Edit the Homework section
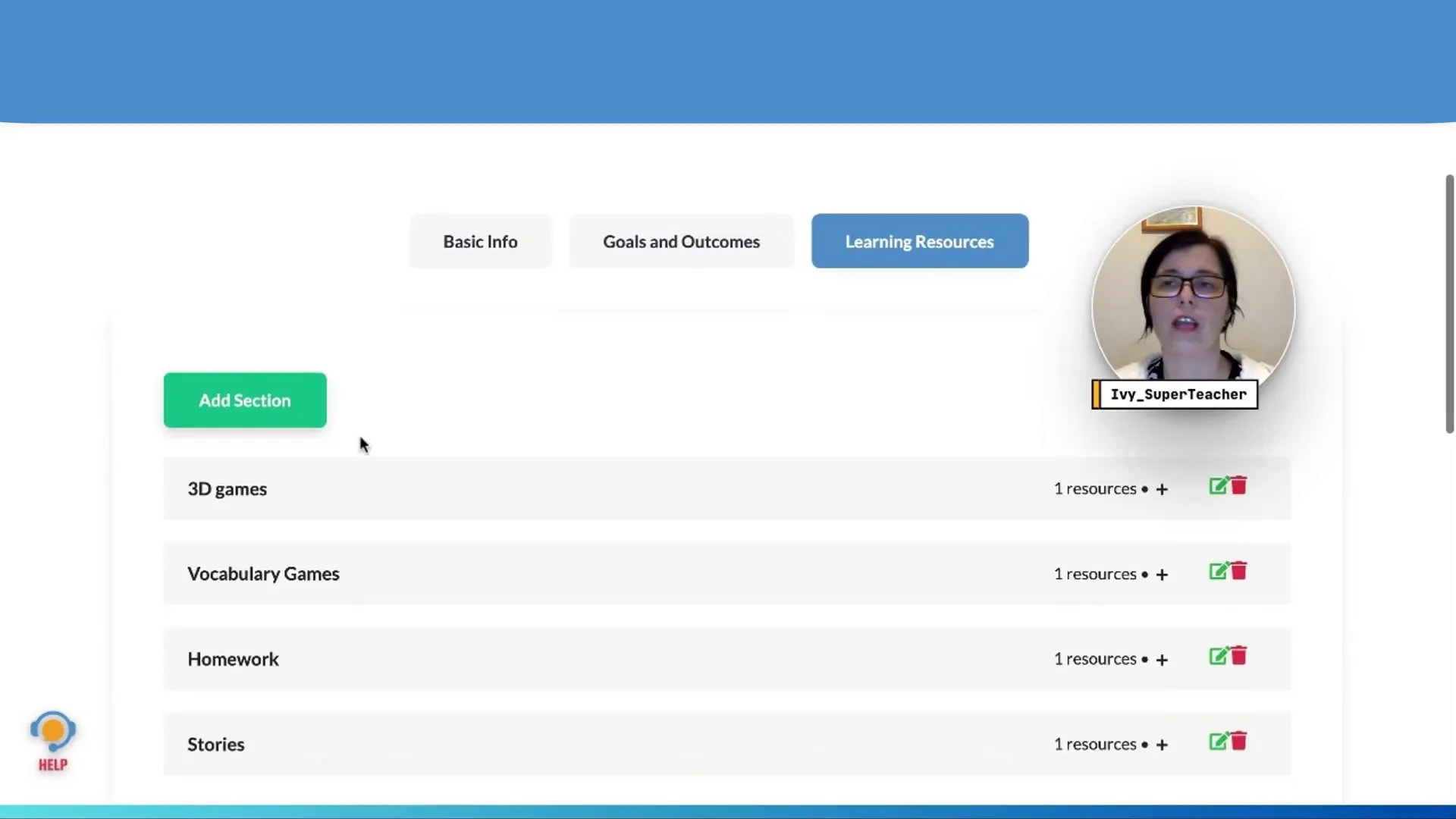This screenshot has width=1456, height=819. tap(1218, 656)
